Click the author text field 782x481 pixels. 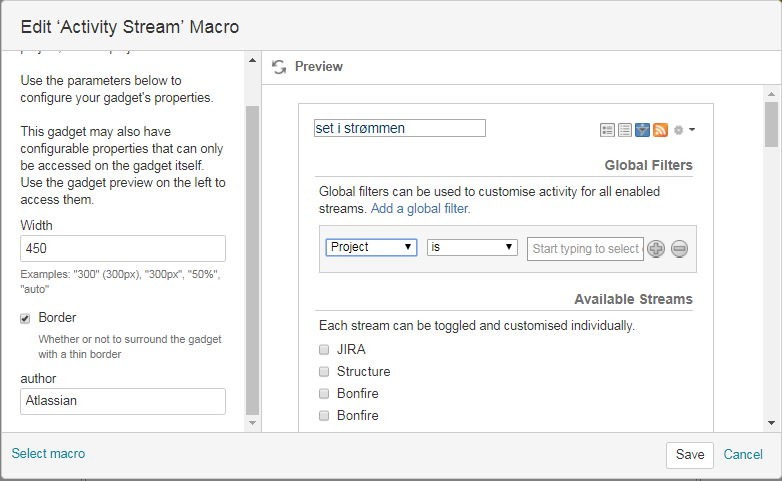(x=123, y=401)
